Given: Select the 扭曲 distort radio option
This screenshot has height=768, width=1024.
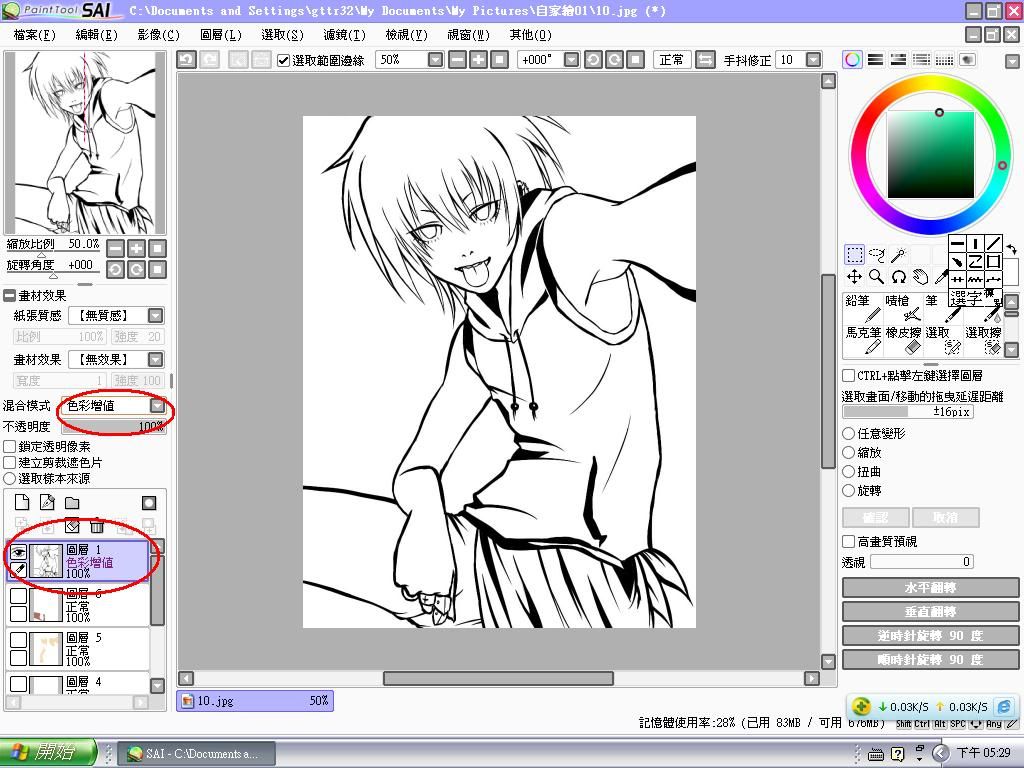Looking at the screenshot, I should pyautogui.click(x=848, y=471).
